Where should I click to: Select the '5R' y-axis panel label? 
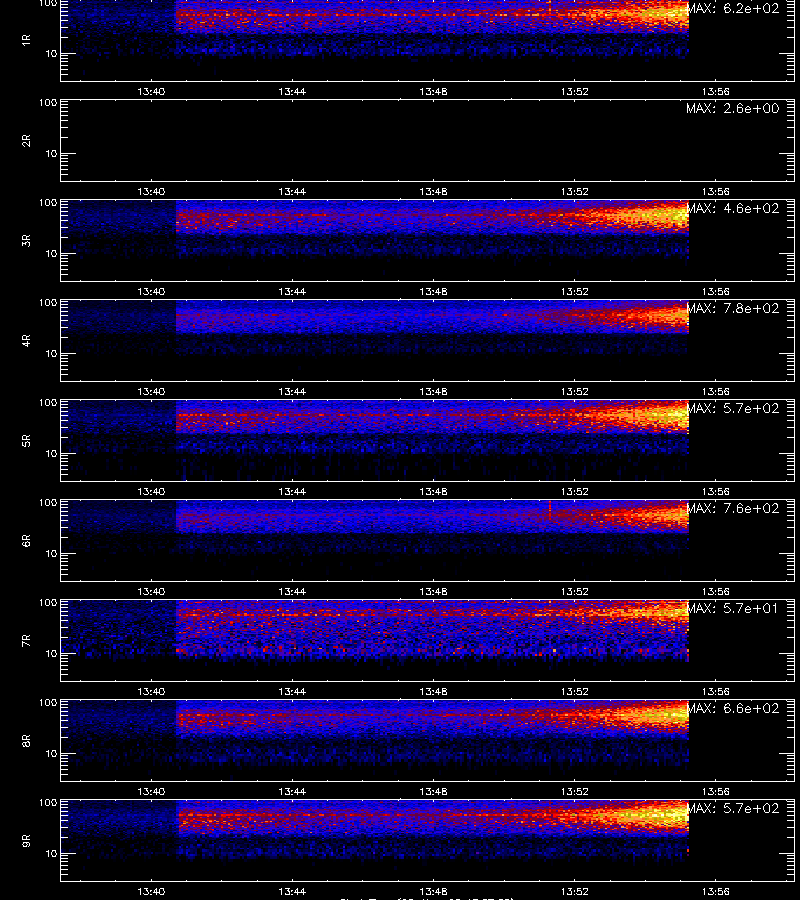click(26, 441)
